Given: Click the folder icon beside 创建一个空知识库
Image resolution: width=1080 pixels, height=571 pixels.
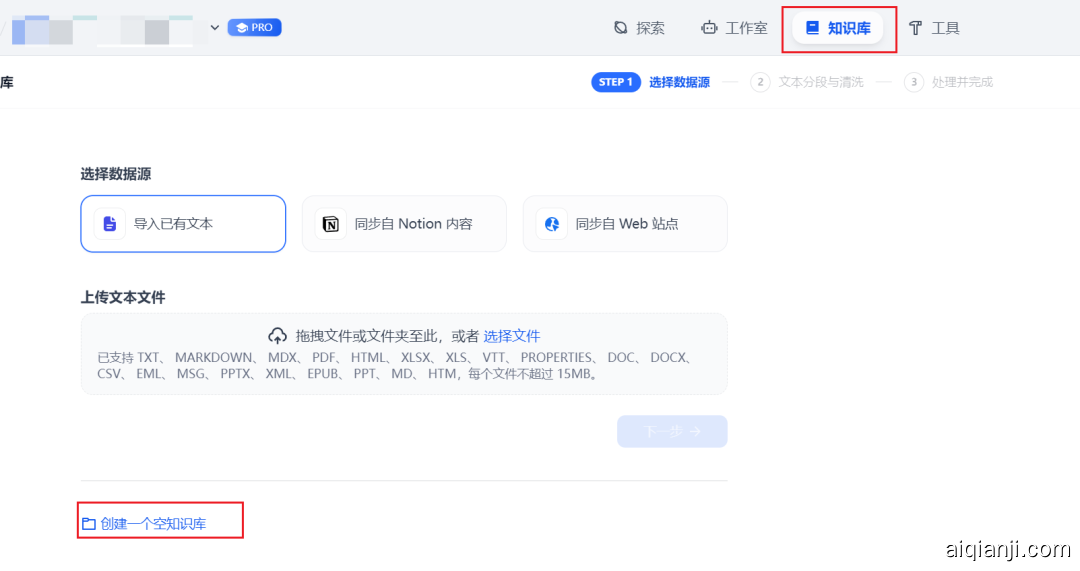Looking at the screenshot, I should 89,524.
